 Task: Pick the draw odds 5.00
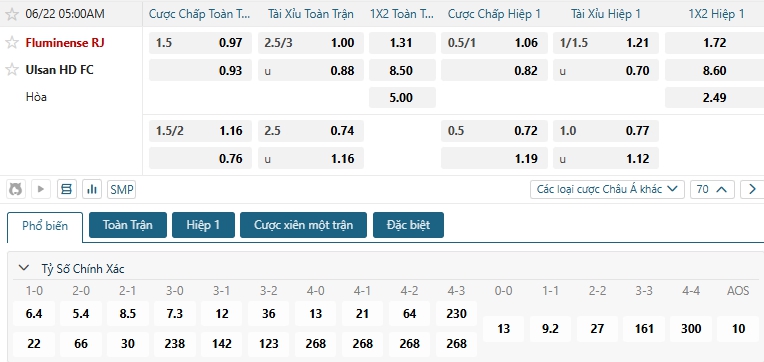[x=402, y=97]
